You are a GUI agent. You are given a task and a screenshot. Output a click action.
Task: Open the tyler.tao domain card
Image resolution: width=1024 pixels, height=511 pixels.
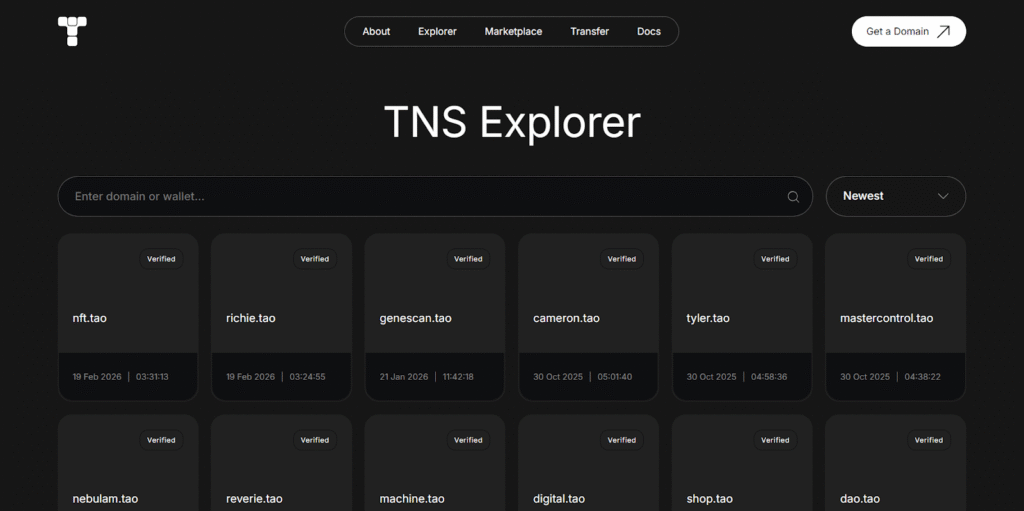click(x=741, y=318)
